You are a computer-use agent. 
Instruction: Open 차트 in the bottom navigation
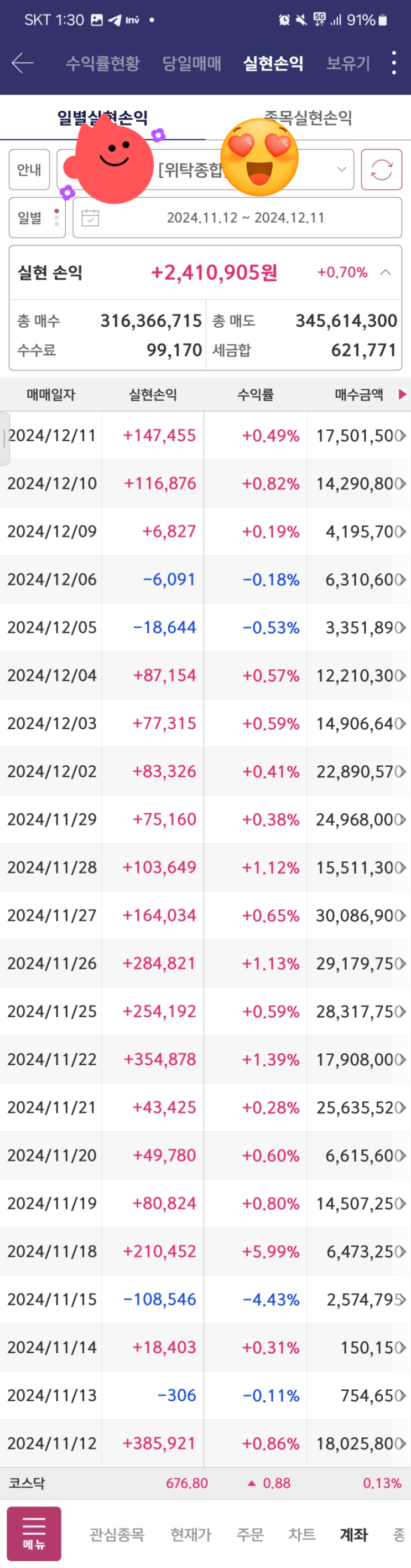pos(302,1534)
